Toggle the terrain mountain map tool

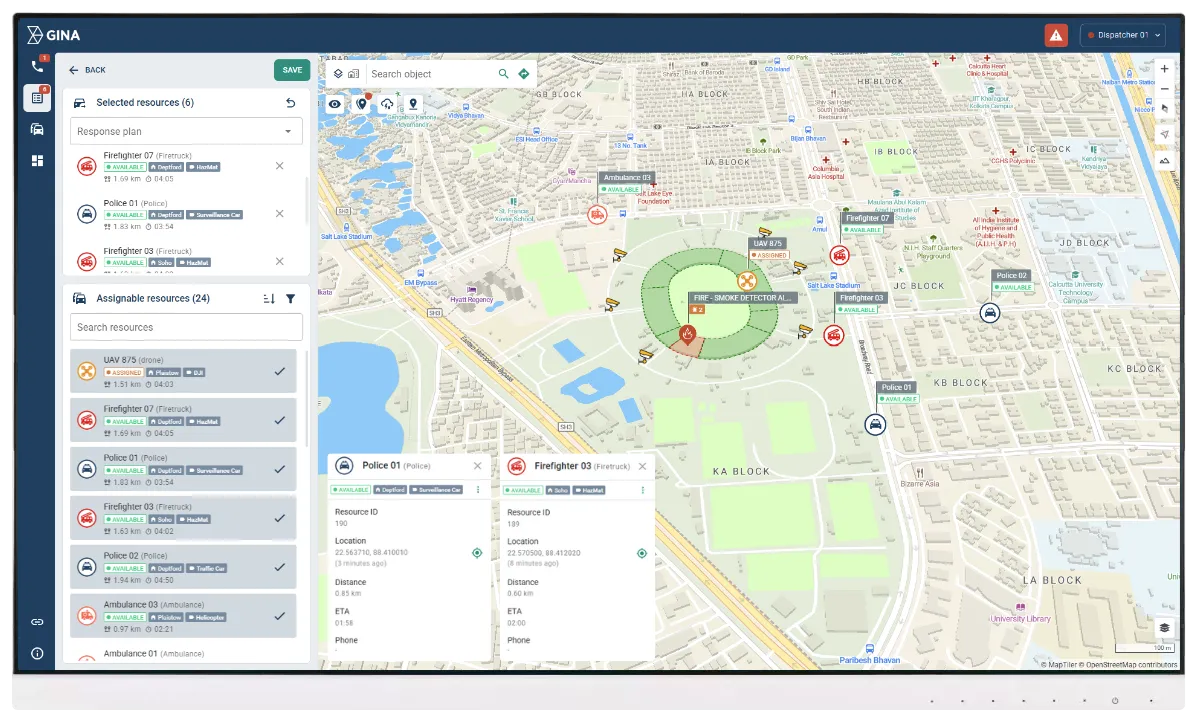(x=1164, y=160)
